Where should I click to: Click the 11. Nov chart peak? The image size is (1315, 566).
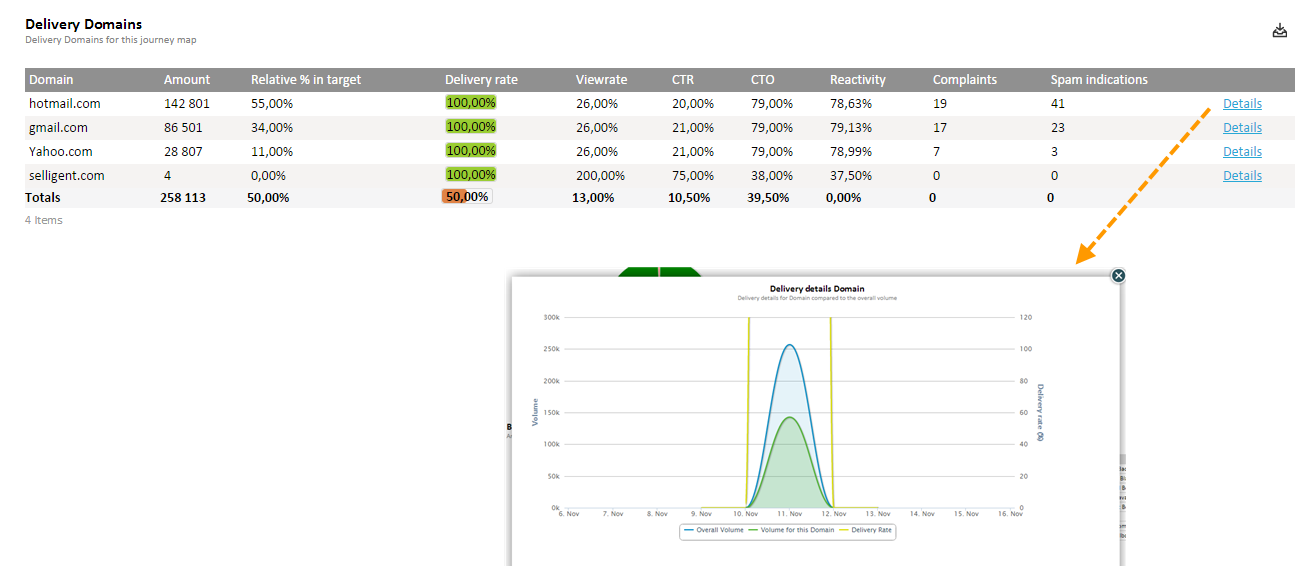tap(789, 346)
